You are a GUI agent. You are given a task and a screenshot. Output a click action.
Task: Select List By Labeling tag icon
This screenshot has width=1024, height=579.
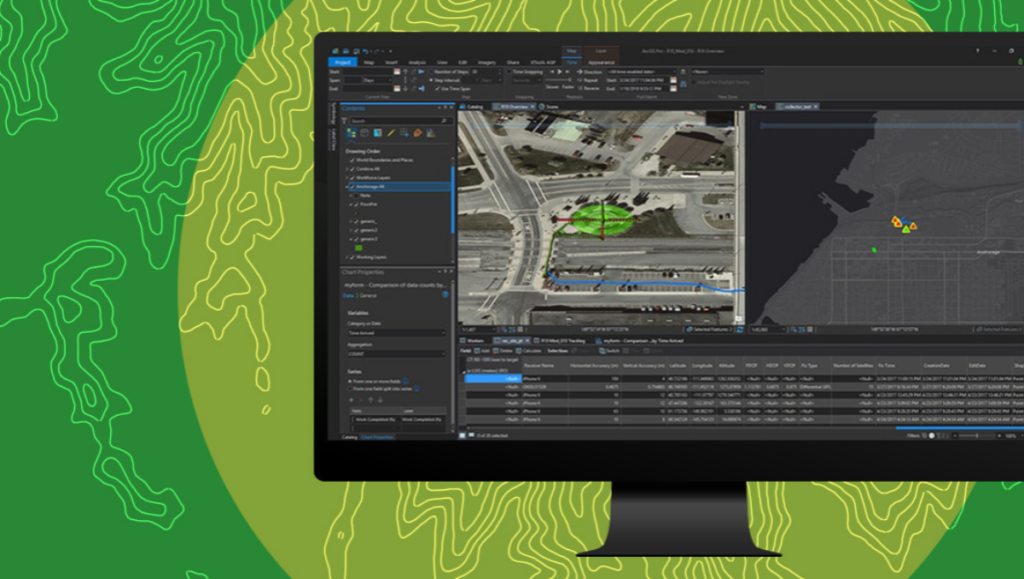click(418, 133)
